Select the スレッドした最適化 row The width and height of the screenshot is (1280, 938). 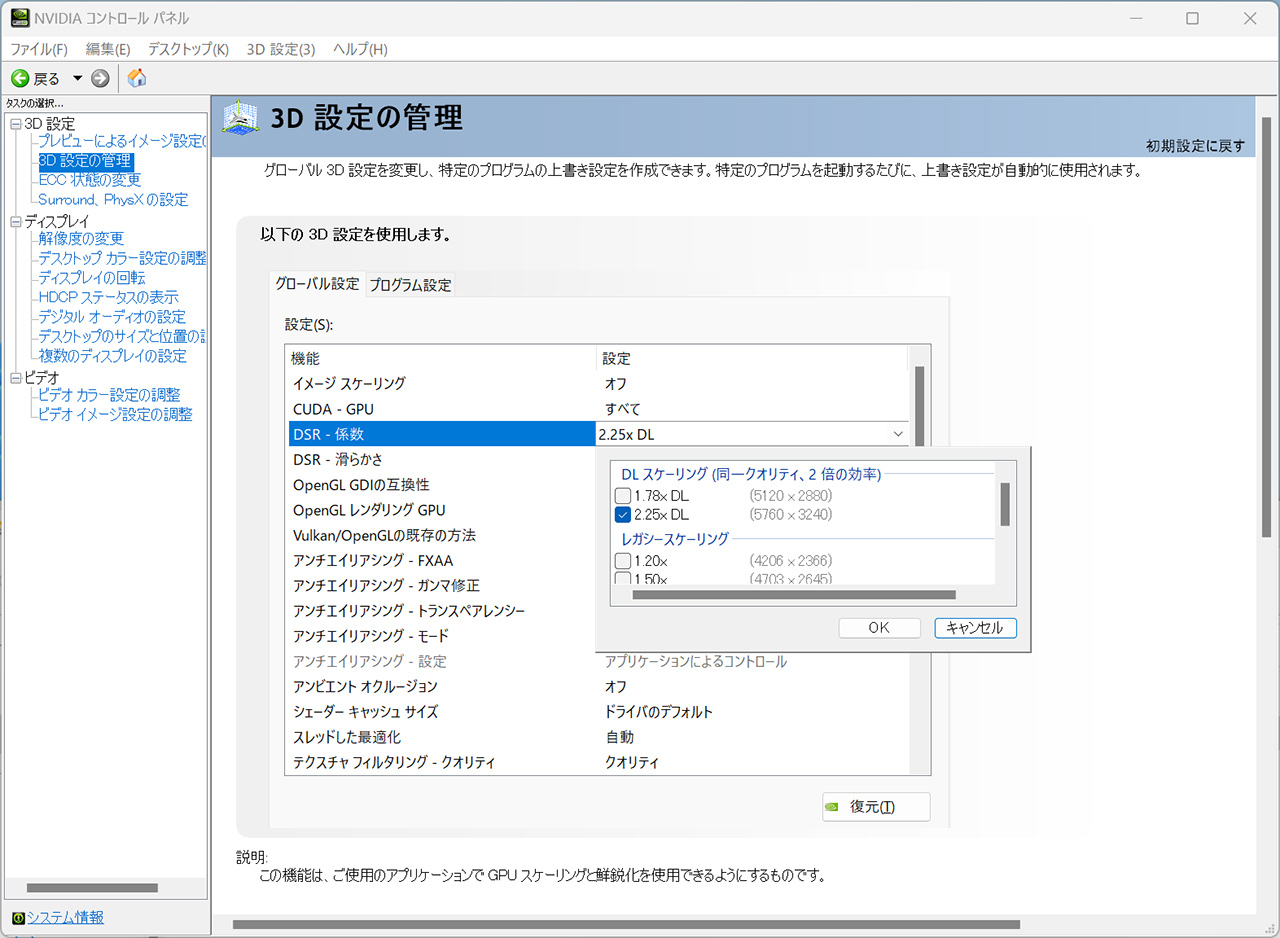[597, 737]
